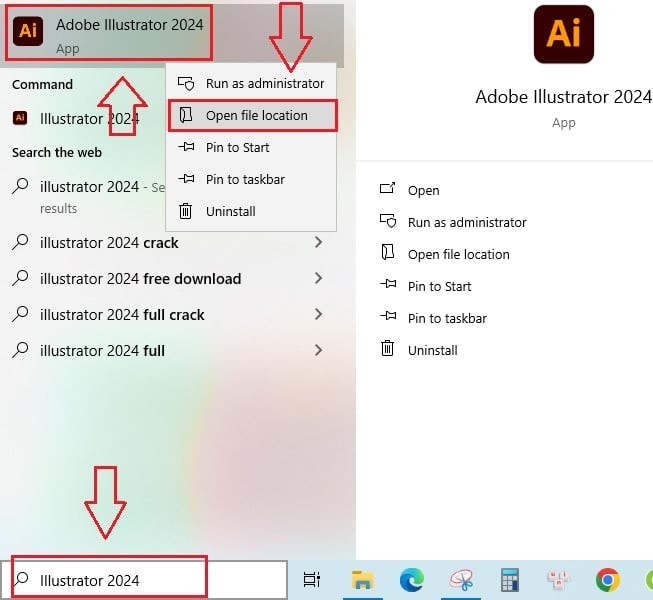Open the app with red keys icon on taskbar
Image resolution: width=653 pixels, height=600 pixels.
pyautogui.click(x=558, y=580)
